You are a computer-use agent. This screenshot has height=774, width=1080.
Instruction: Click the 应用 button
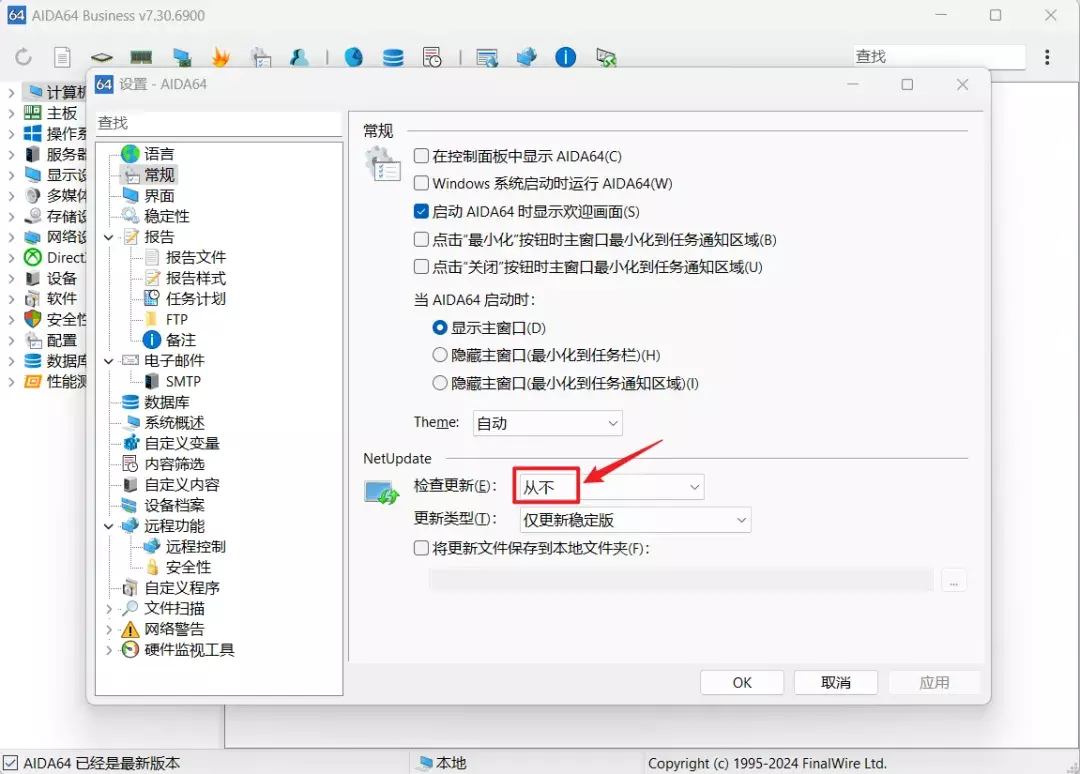point(934,682)
